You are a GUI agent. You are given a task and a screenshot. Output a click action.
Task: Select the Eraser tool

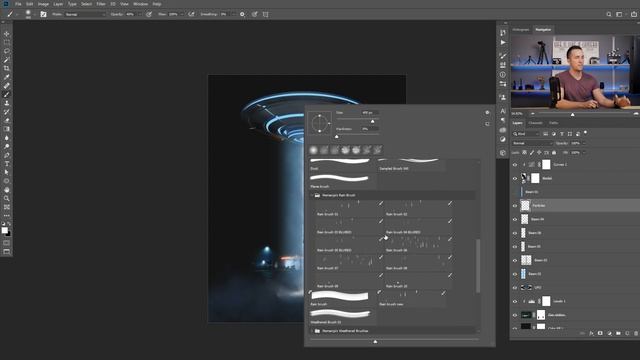pyautogui.click(x=7, y=120)
